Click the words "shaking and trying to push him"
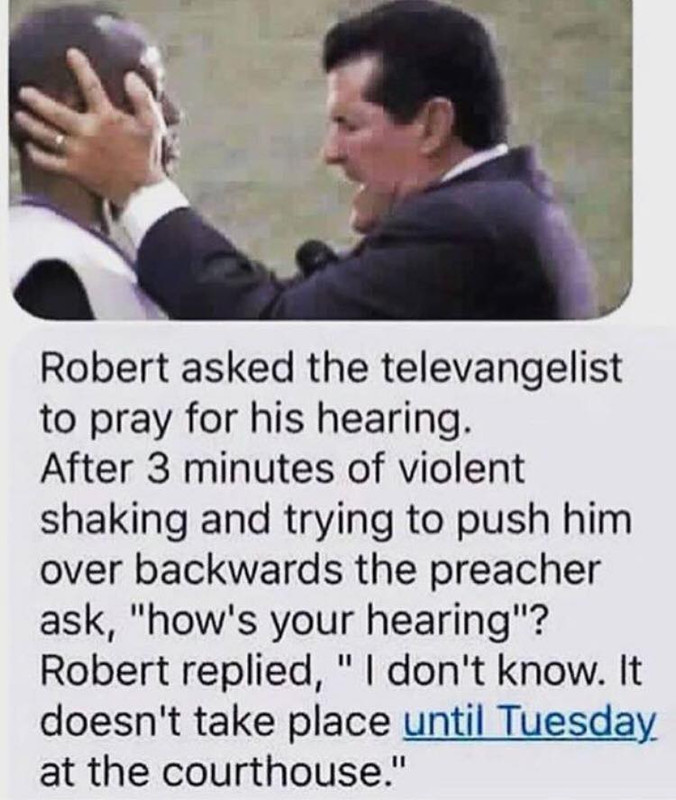 (336, 520)
